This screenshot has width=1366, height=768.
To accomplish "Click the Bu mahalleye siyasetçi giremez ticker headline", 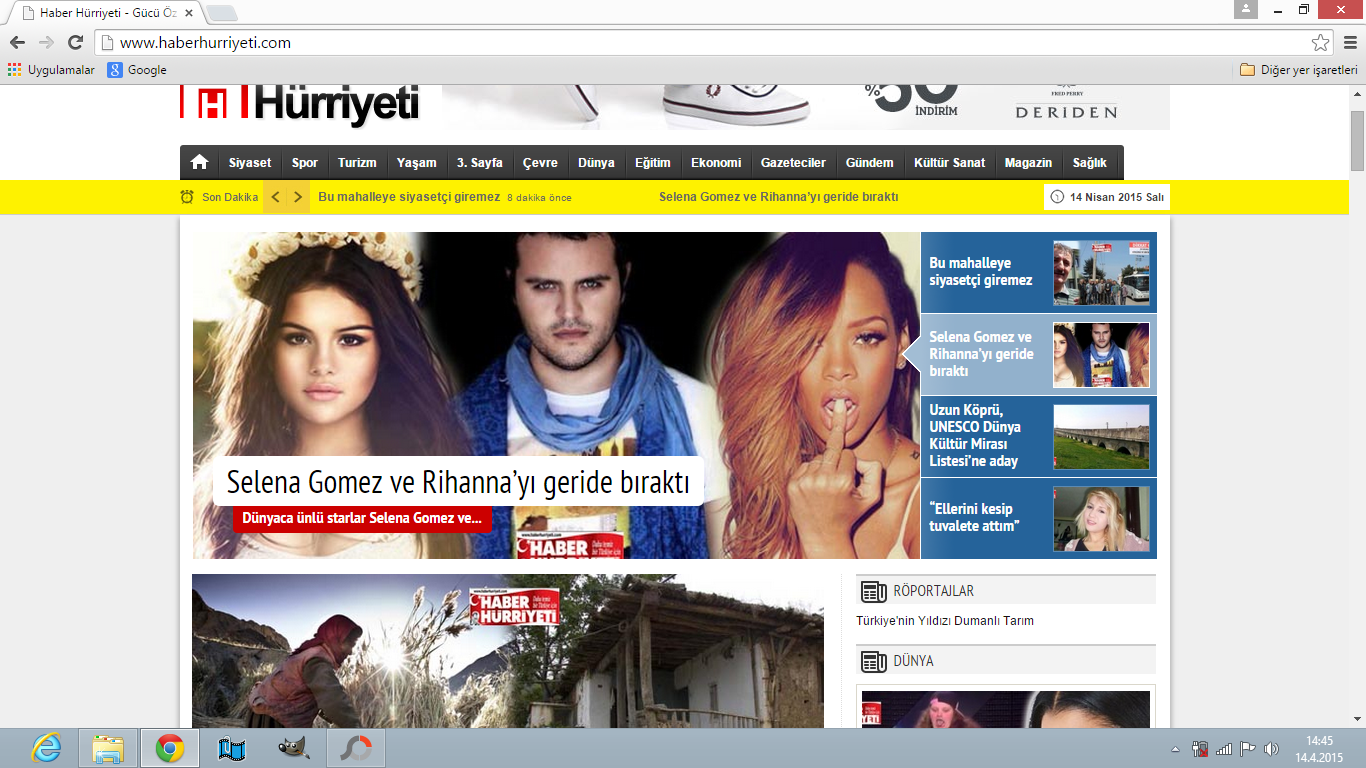I will [409, 197].
